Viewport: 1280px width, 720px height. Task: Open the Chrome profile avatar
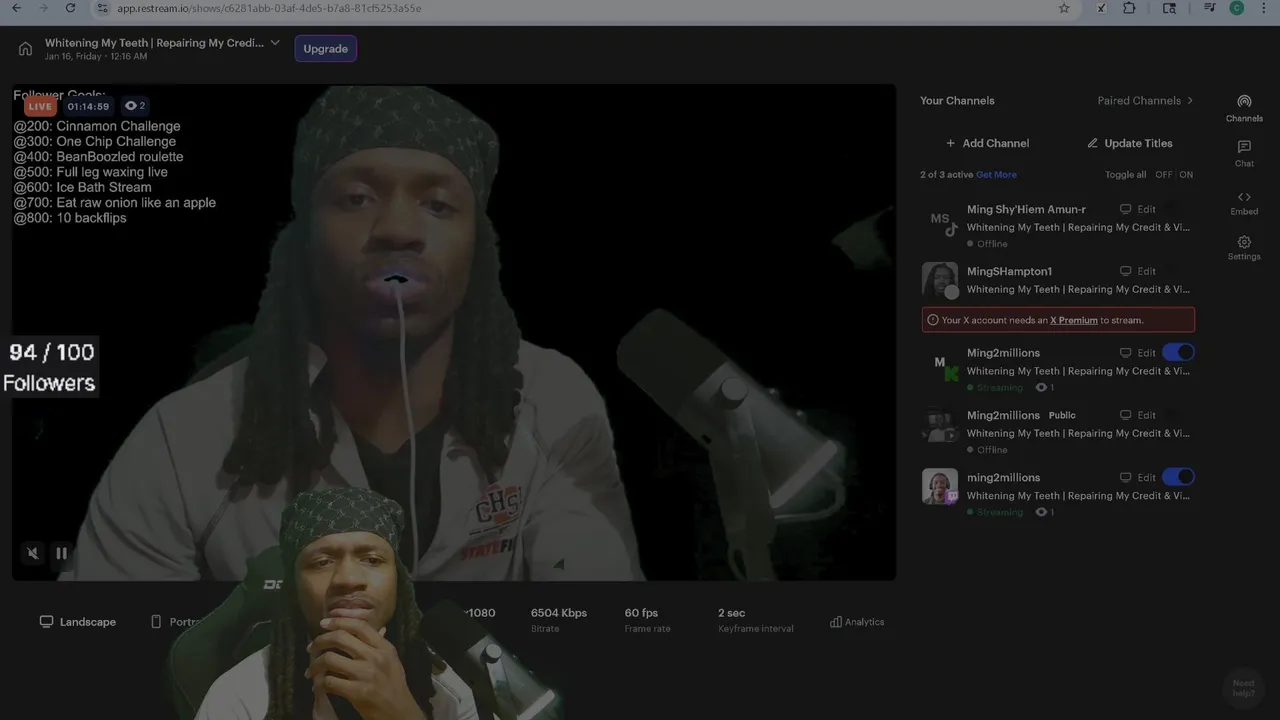1237,8
